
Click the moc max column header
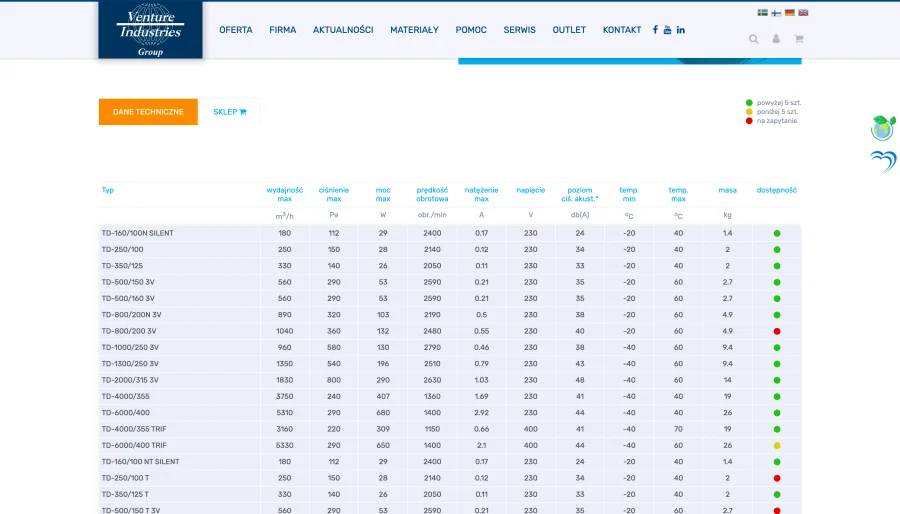(383, 194)
